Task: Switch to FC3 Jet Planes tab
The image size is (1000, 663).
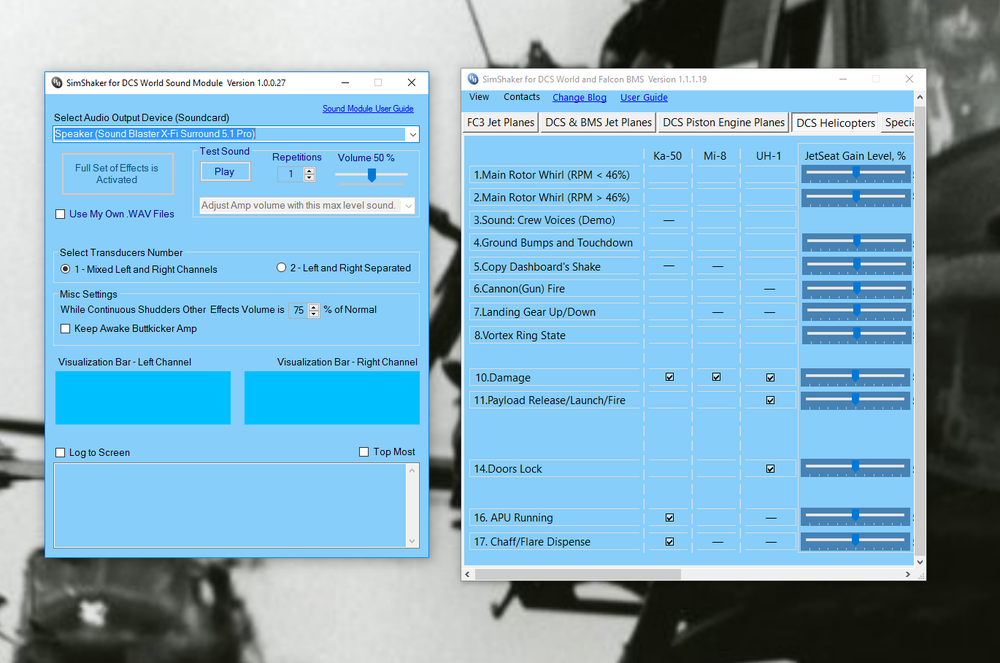Action: (501, 122)
